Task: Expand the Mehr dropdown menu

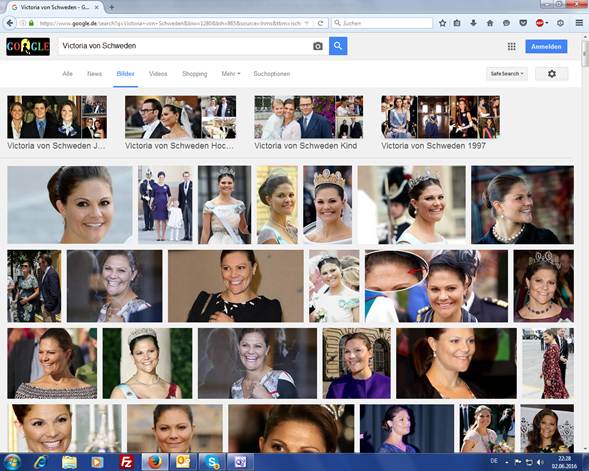Action: (x=231, y=74)
